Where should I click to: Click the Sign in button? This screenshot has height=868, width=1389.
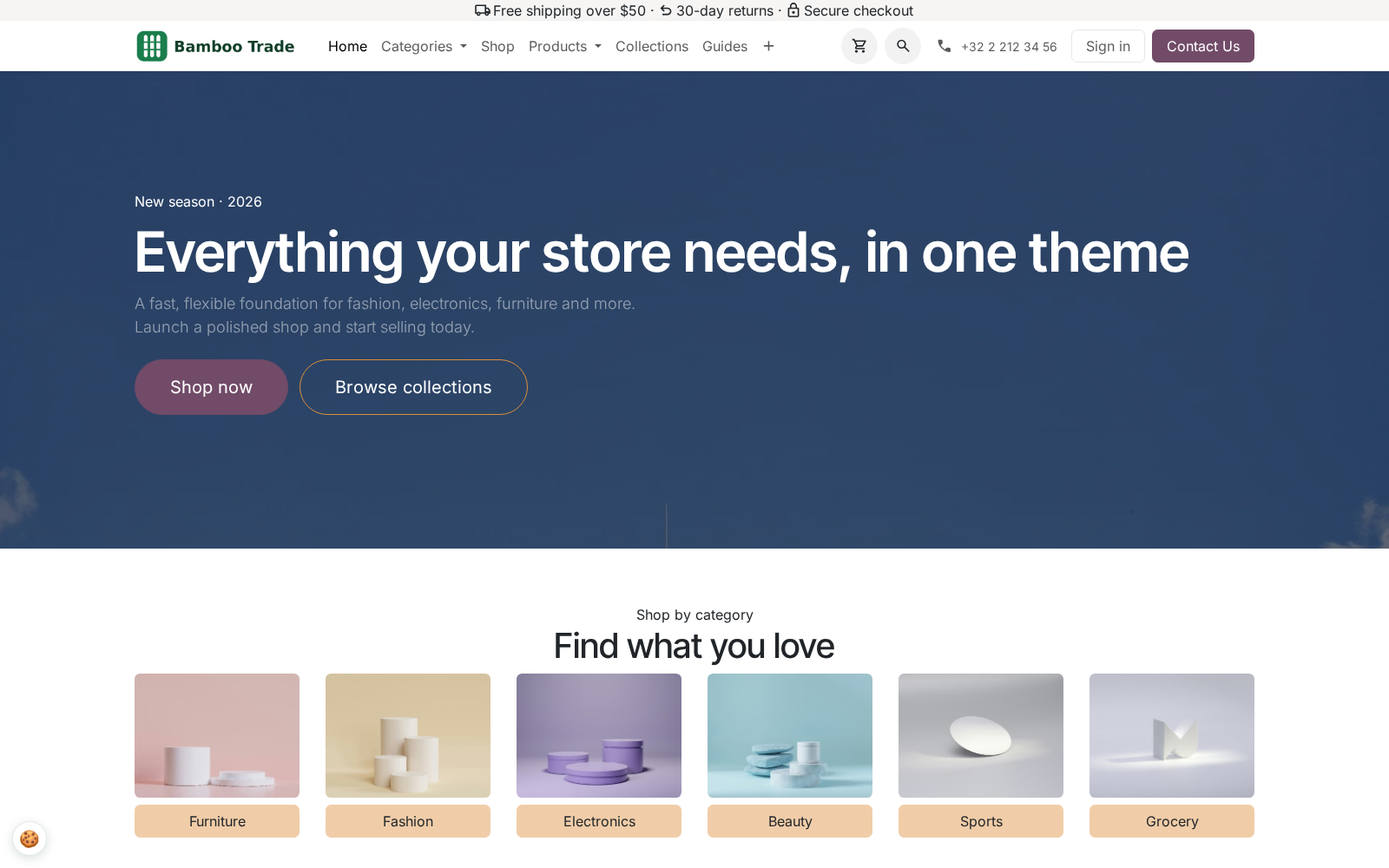coord(1108,46)
